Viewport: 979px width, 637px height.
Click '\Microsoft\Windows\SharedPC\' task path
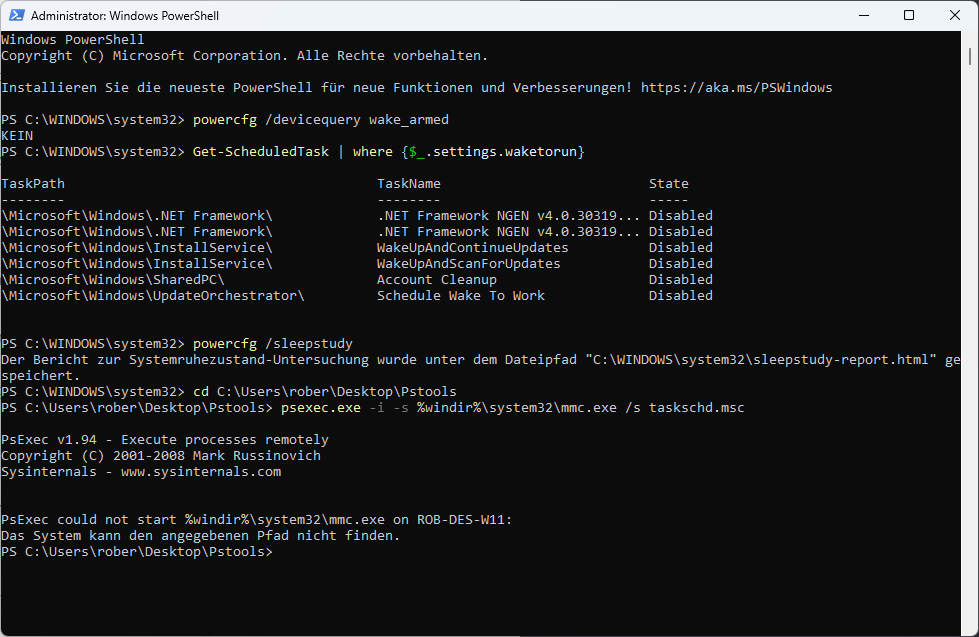(113, 279)
